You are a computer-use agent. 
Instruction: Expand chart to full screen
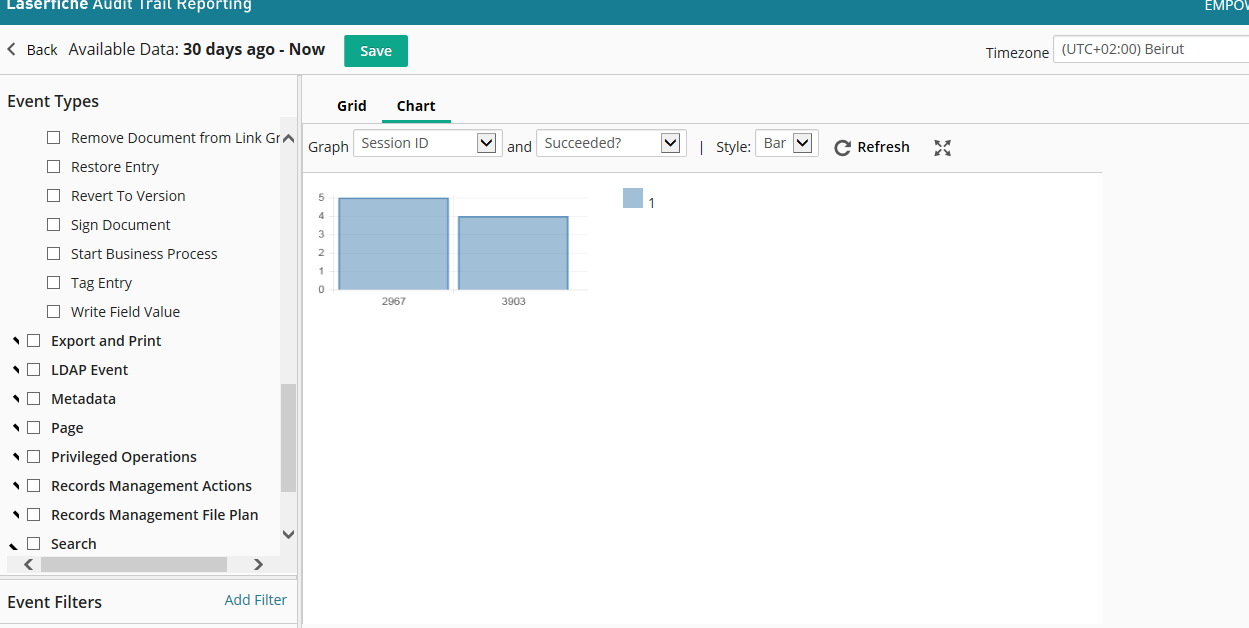pyautogui.click(x=942, y=148)
